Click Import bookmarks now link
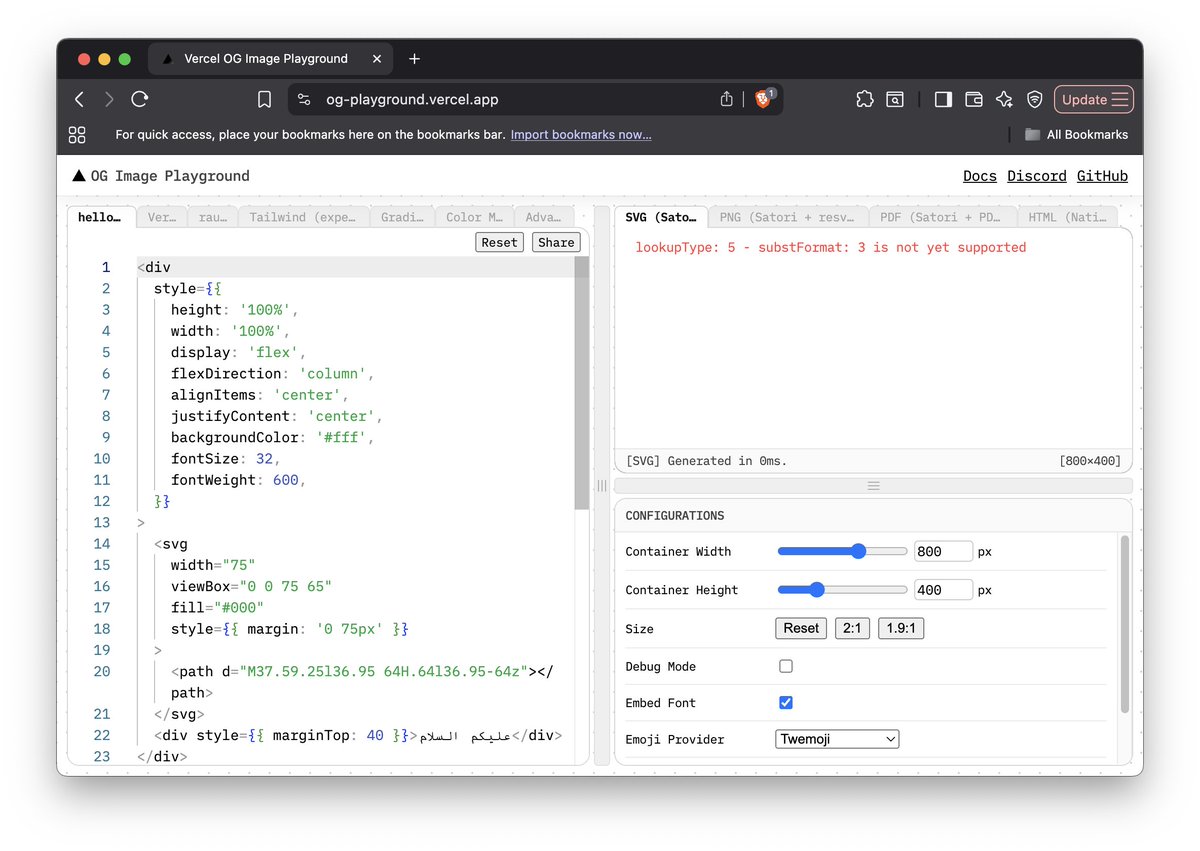 point(581,134)
